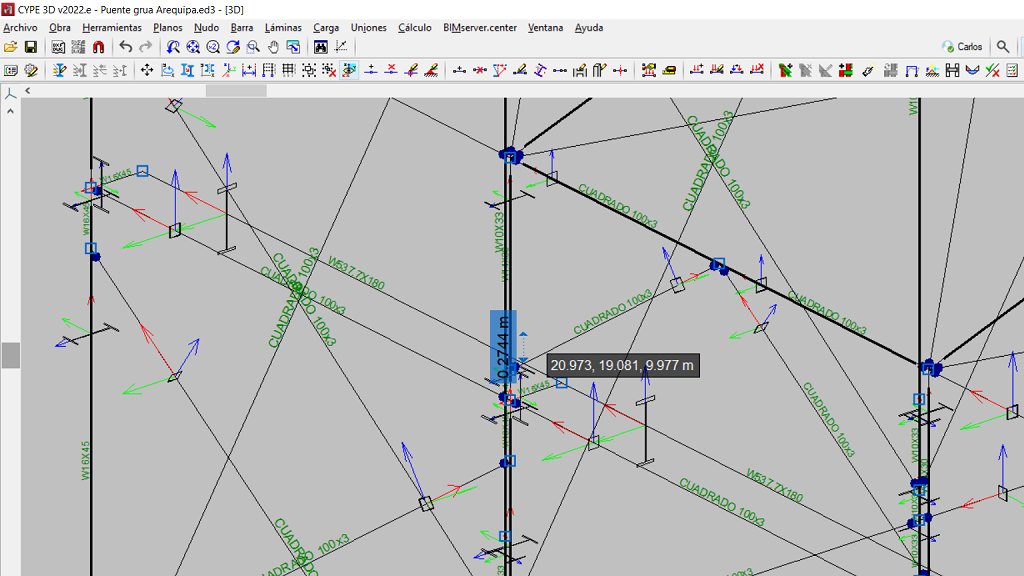Screen dimensions: 1024x576
Task: Click the plain grid icon
Action: (288, 70)
